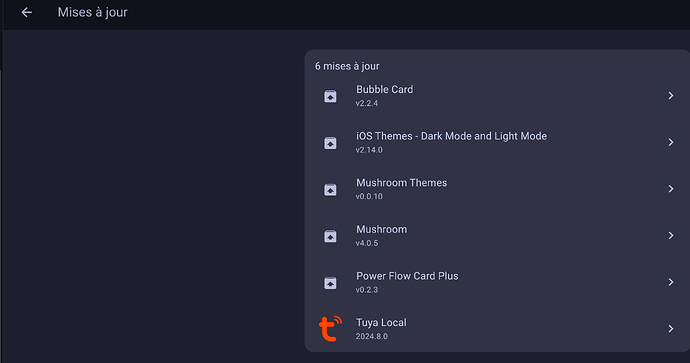690x363 pixels.
Task: Click the Mises à jour page title
Action: click(x=92, y=12)
